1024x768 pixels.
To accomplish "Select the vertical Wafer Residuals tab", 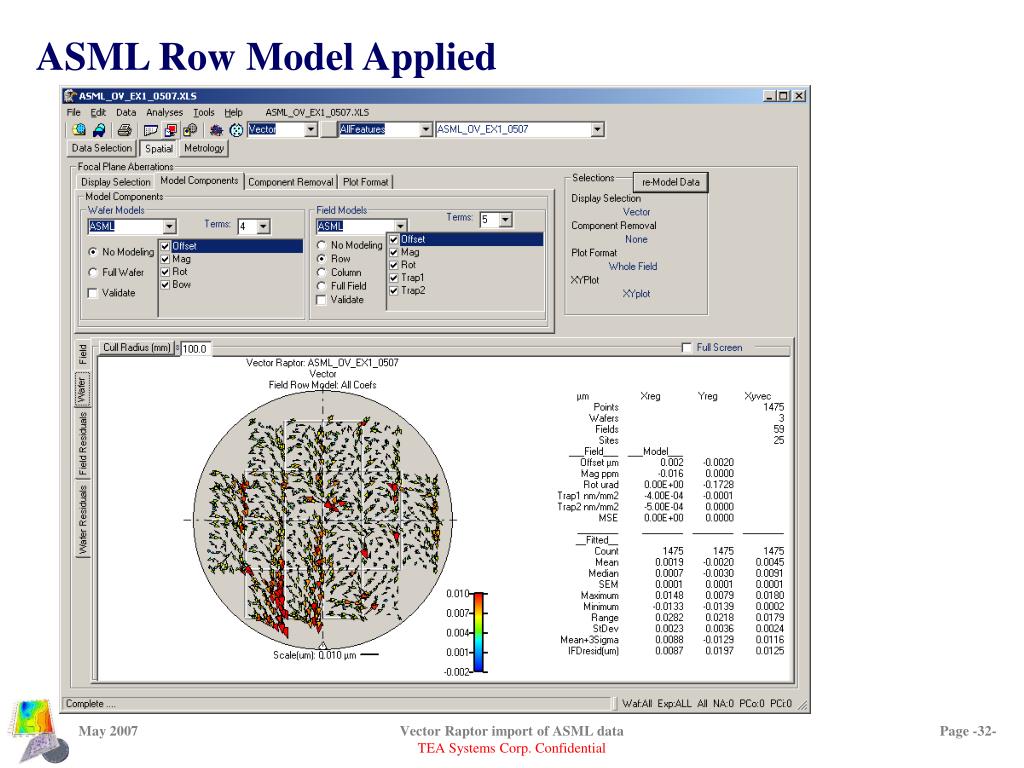I will [83, 520].
